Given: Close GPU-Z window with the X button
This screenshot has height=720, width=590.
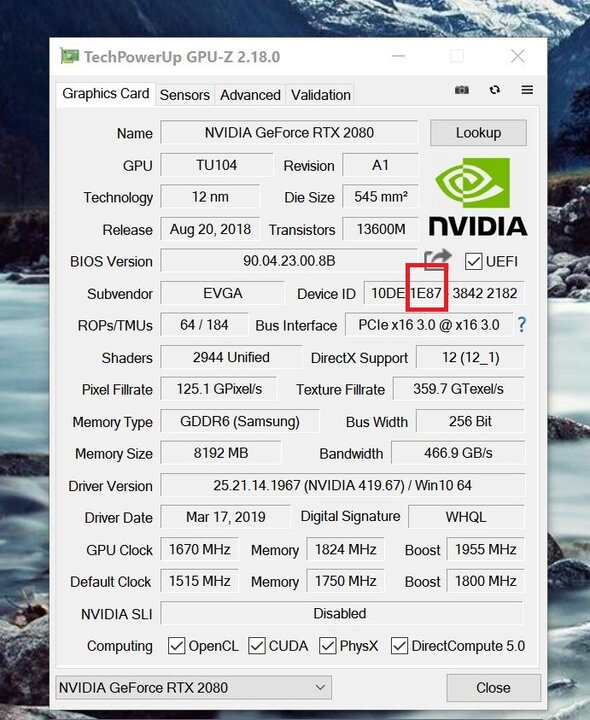Looking at the screenshot, I should point(517,56).
